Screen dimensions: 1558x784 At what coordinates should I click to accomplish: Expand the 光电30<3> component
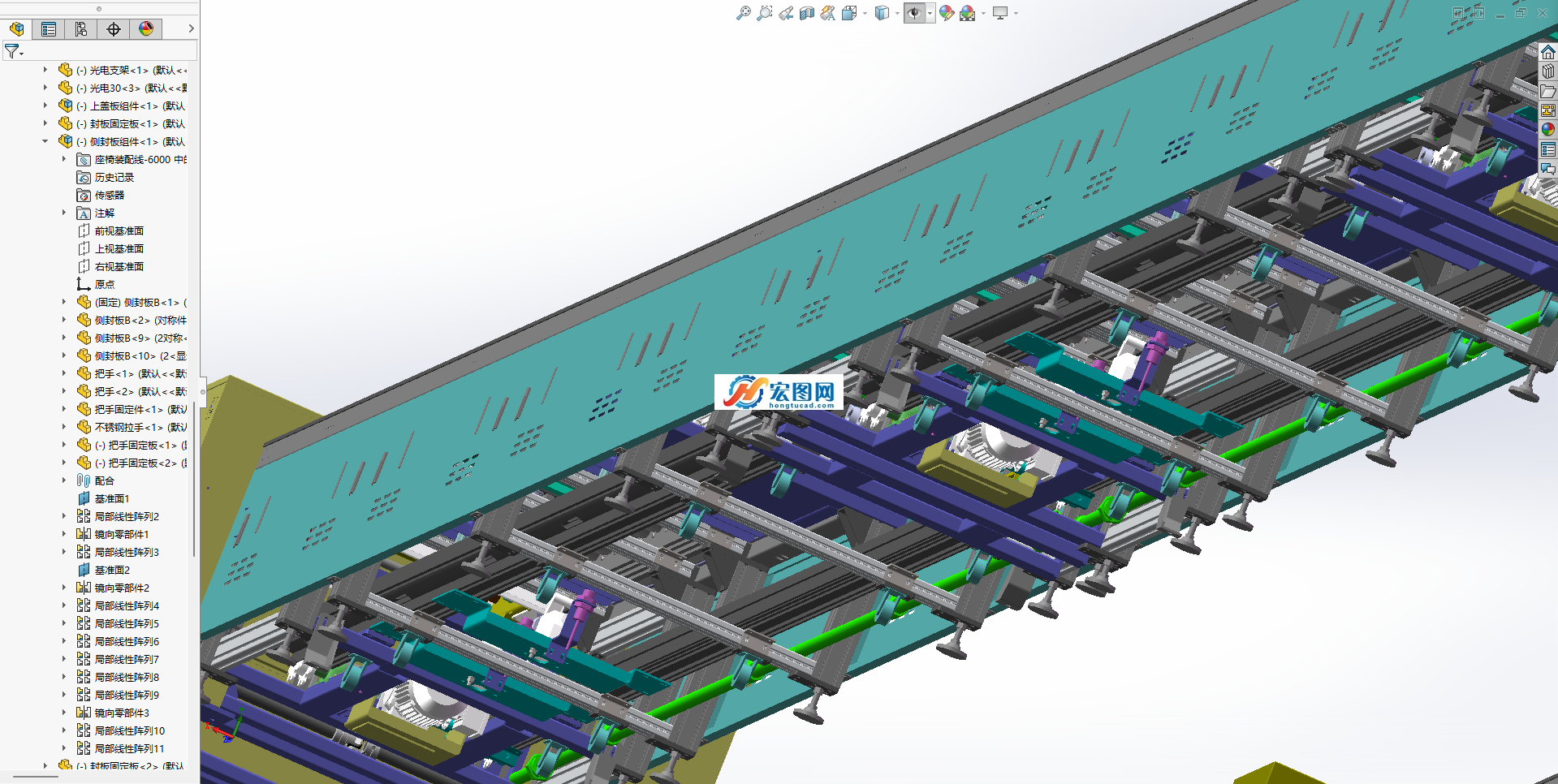(x=45, y=88)
